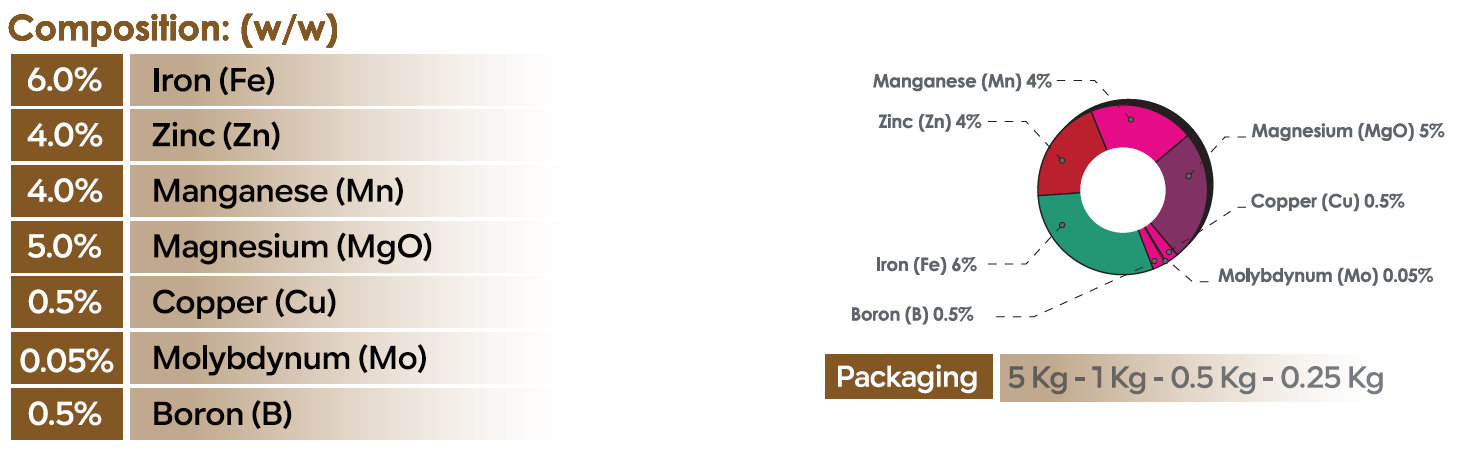Select the Molybdynum (Mo) 0.05% chart label
Viewport: 1463px width, 463px height.
(1325, 275)
